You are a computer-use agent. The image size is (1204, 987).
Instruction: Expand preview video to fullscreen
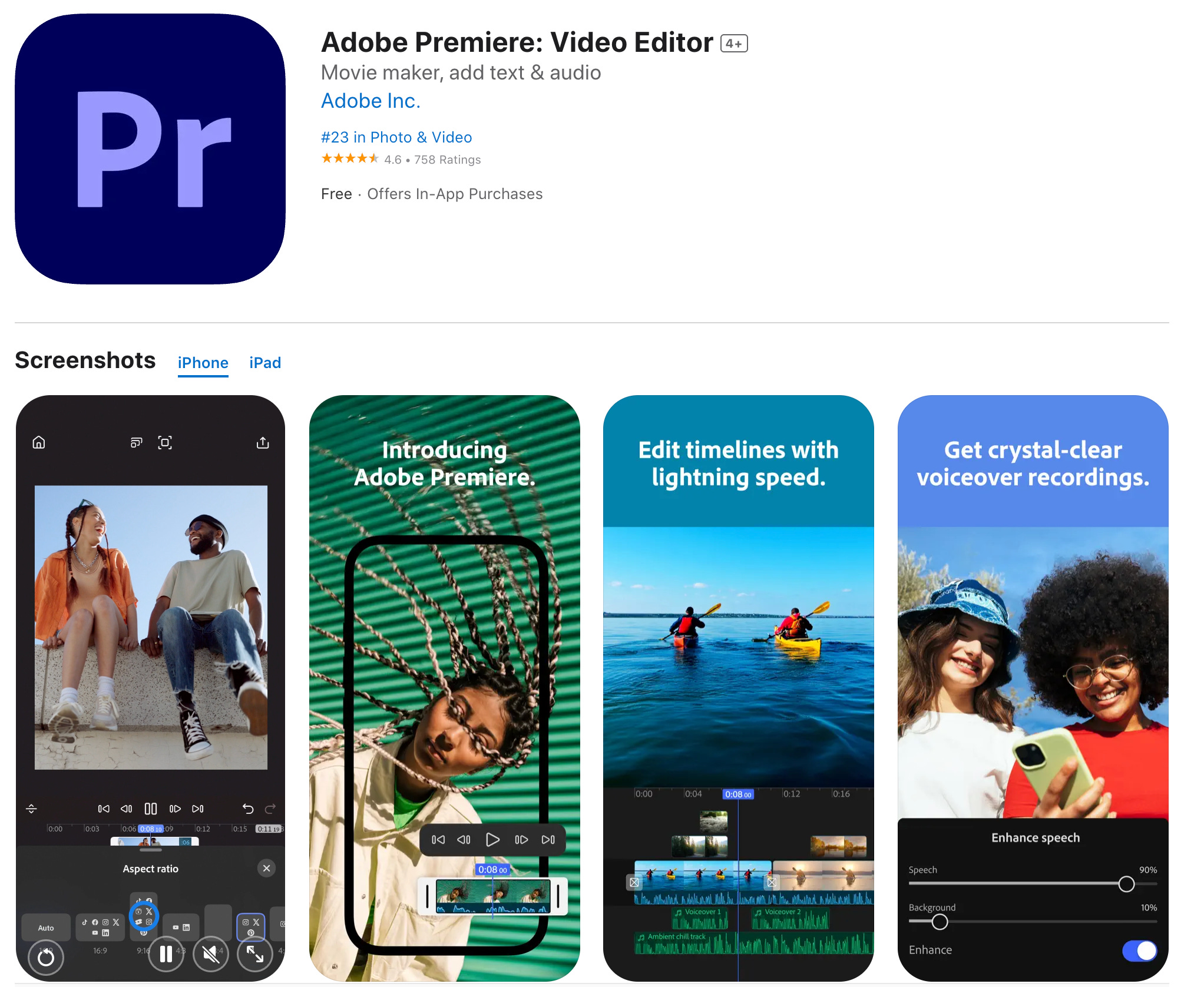coord(255,953)
